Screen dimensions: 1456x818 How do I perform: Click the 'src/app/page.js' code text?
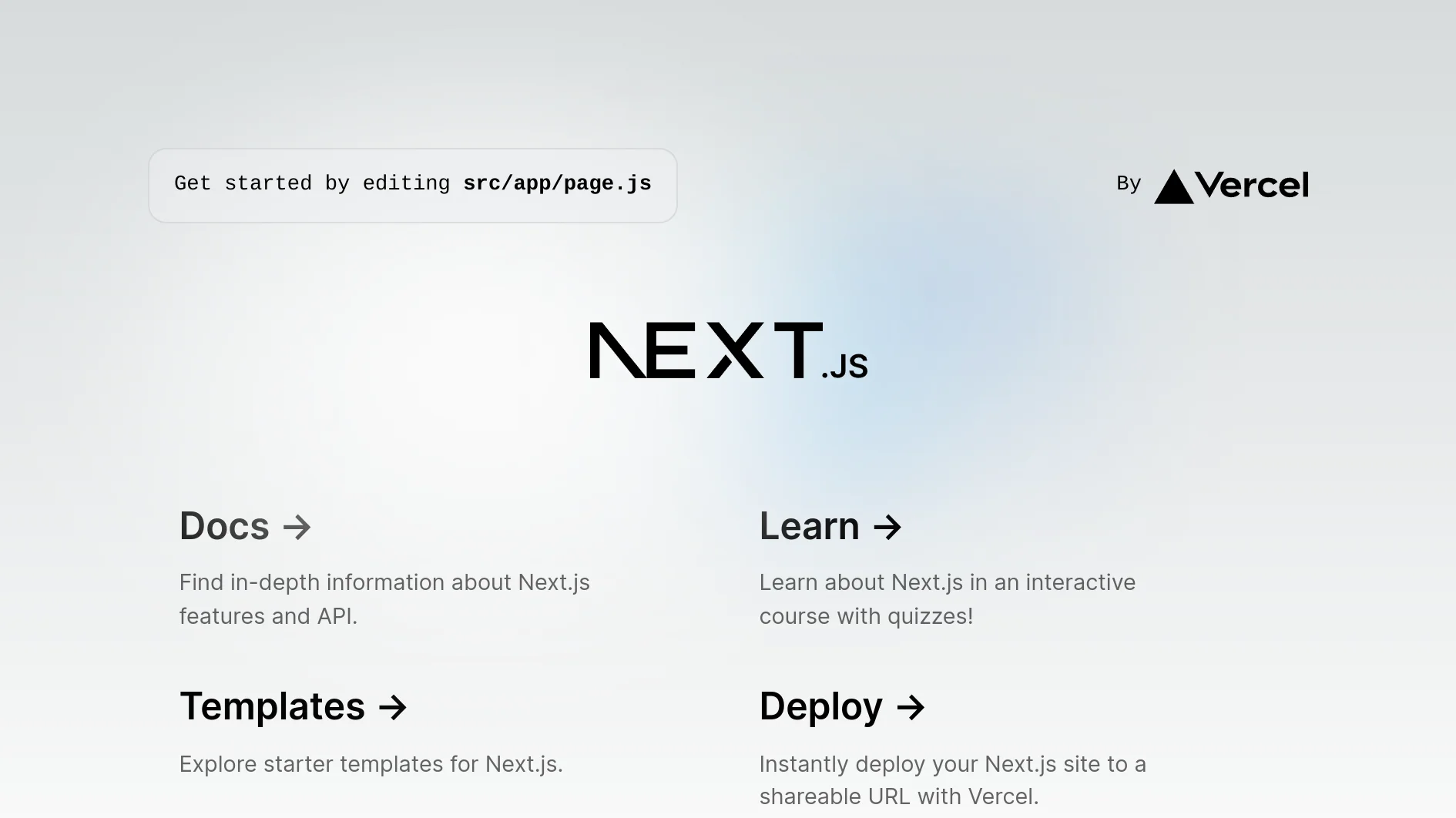click(x=557, y=183)
